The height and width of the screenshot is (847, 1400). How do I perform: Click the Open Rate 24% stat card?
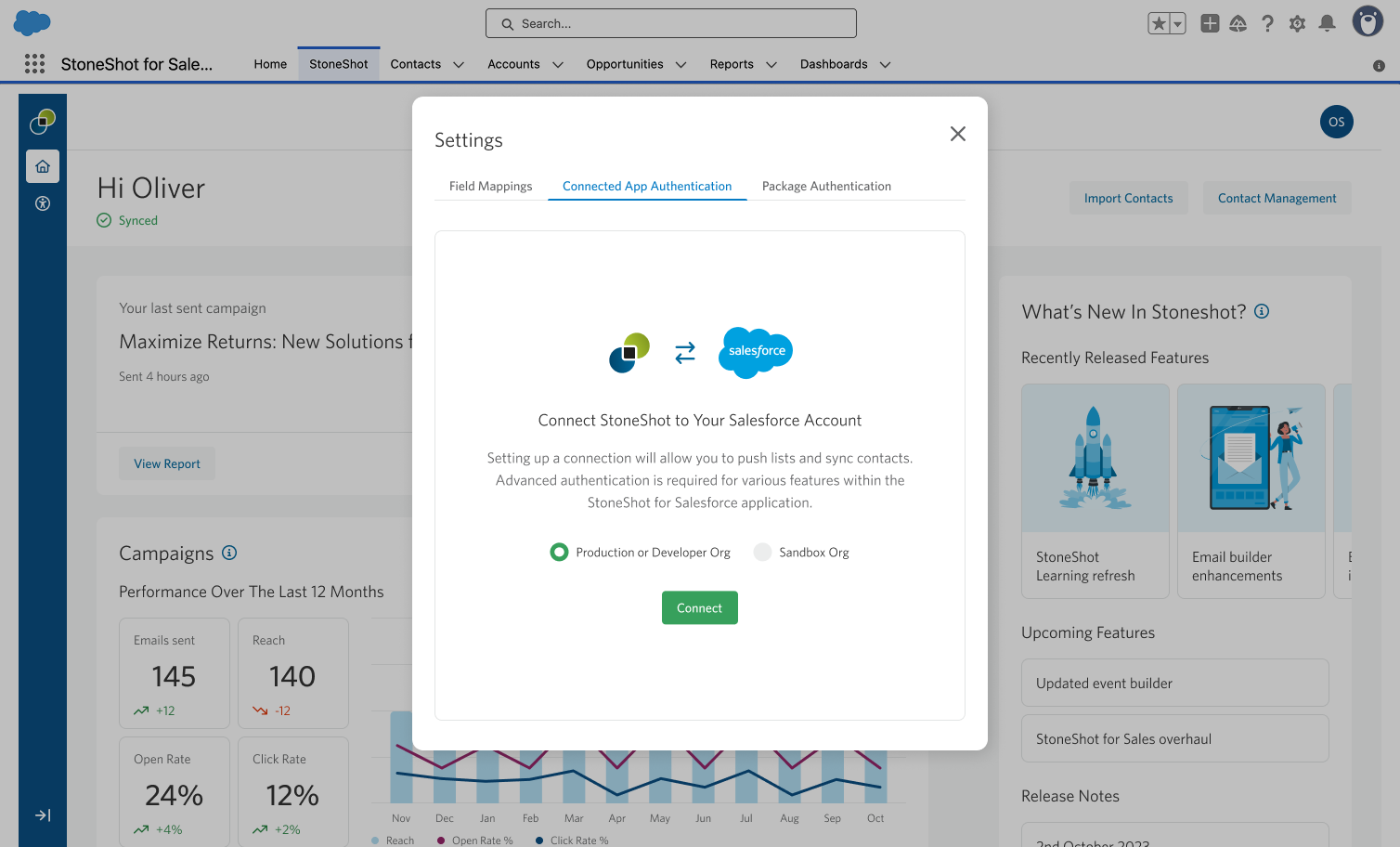pos(175,791)
